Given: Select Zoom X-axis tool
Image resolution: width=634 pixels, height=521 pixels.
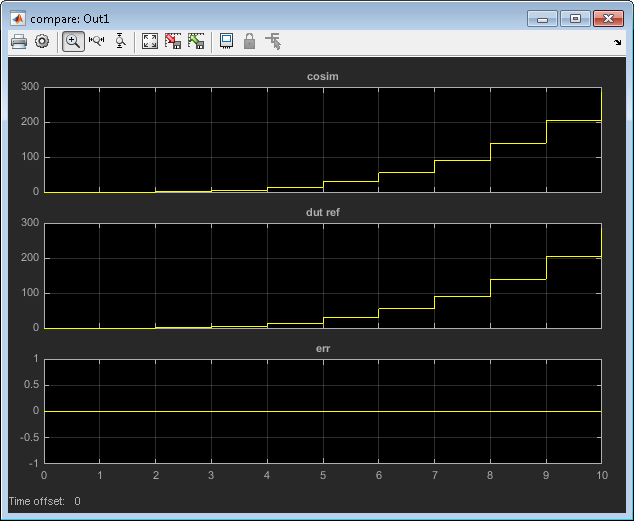Looking at the screenshot, I should [97, 41].
